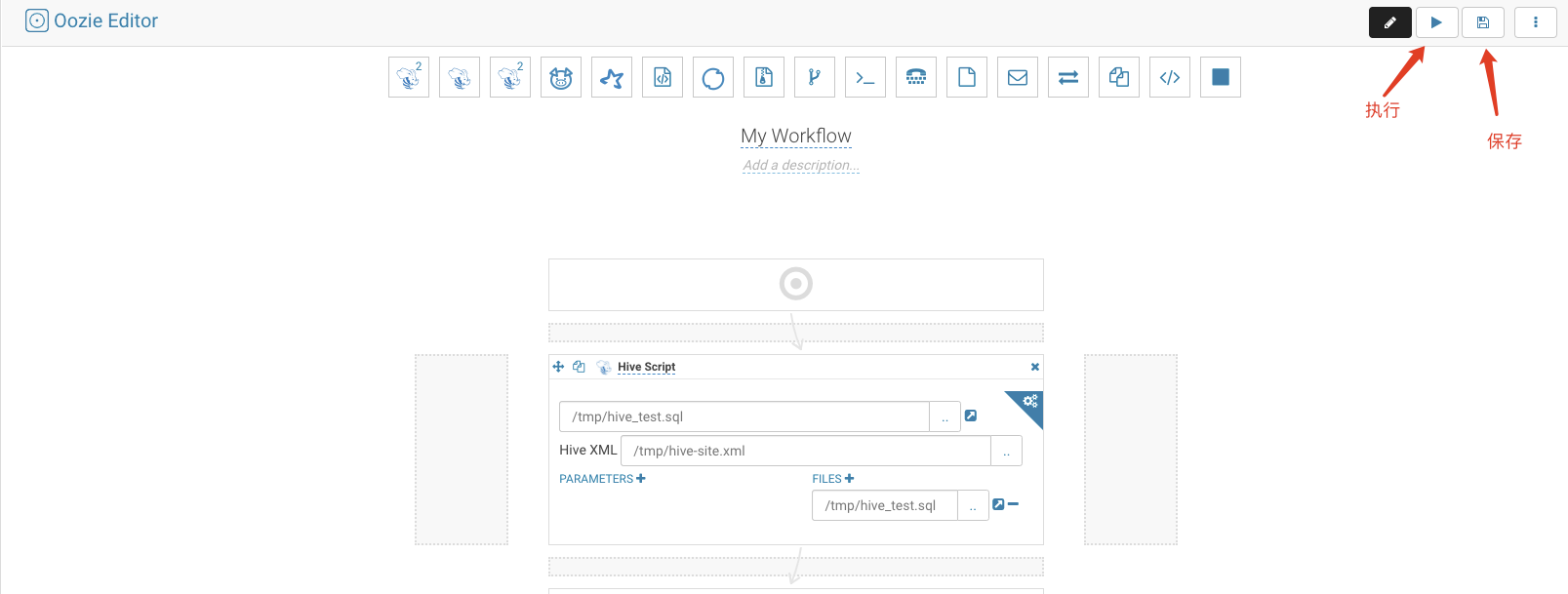The width and height of the screenshot is (1568, 594).
Task: Select the MapReduce zipped file icon
Action: 764,77
